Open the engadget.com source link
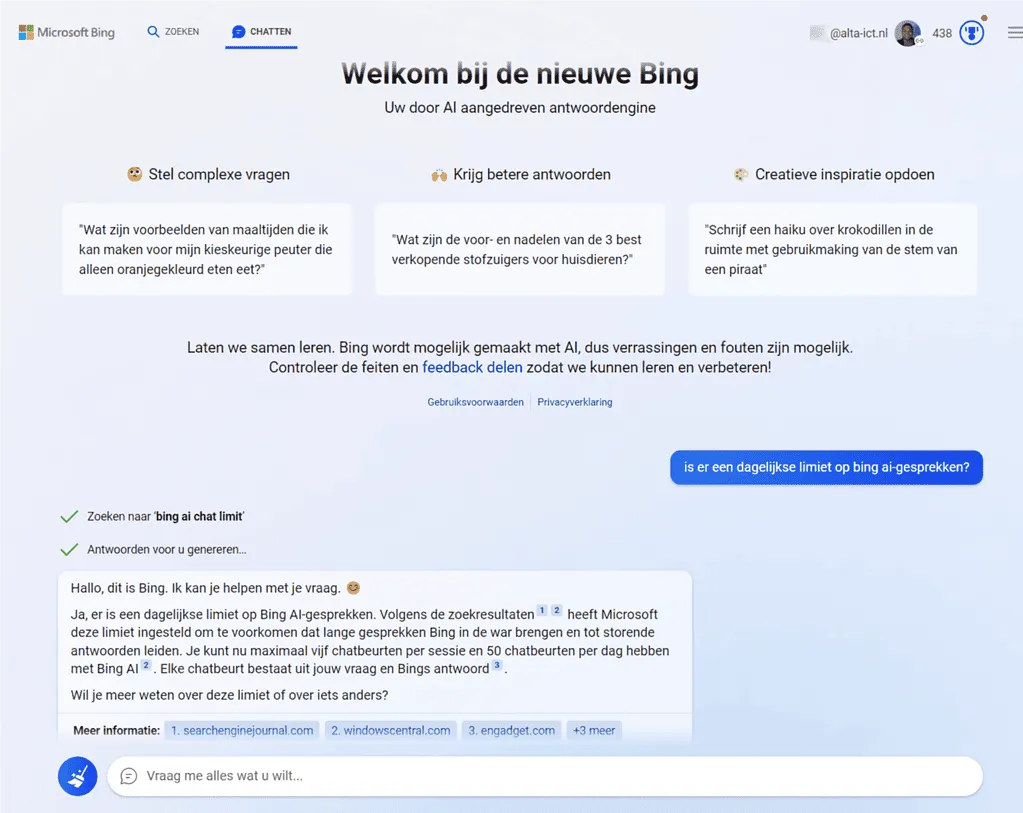 (x=511, y=730)
